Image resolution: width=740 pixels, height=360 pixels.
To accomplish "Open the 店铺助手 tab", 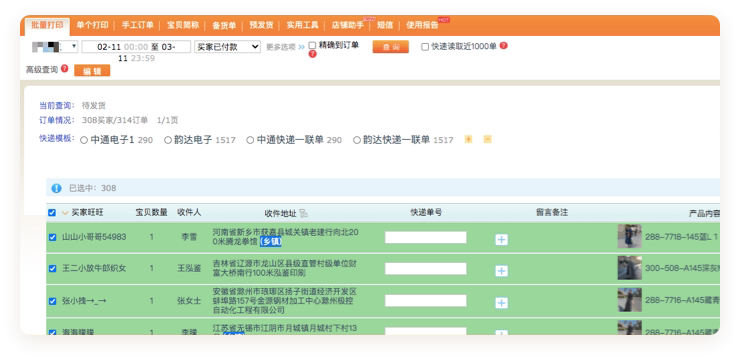I will pos(348,25).
